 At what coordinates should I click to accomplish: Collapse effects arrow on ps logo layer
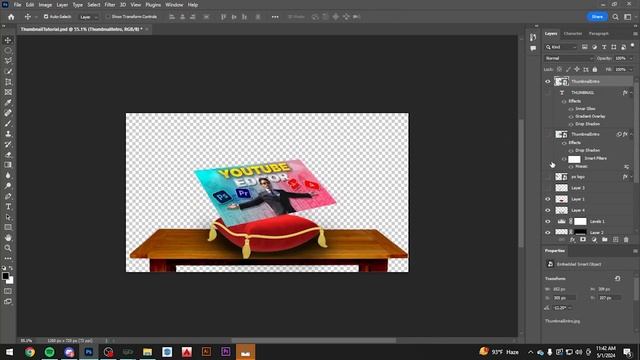[x=631, y=177]
